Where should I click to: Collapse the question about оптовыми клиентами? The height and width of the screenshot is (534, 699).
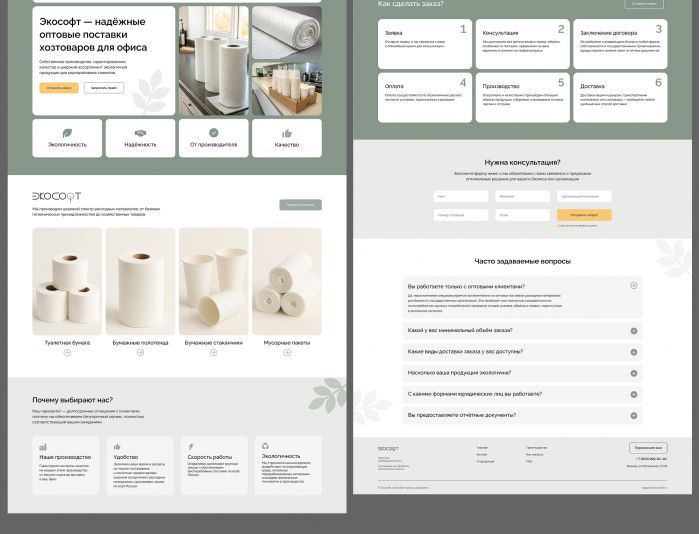[633, 285]
